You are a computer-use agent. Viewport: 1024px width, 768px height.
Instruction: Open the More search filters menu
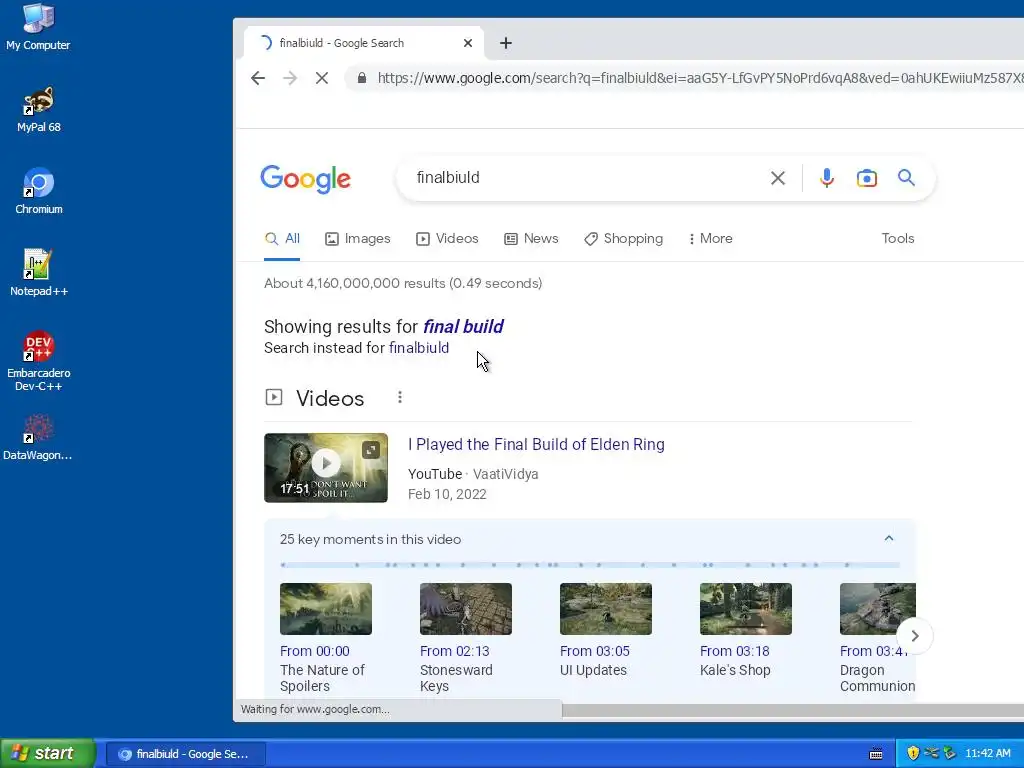coord(711,238)
